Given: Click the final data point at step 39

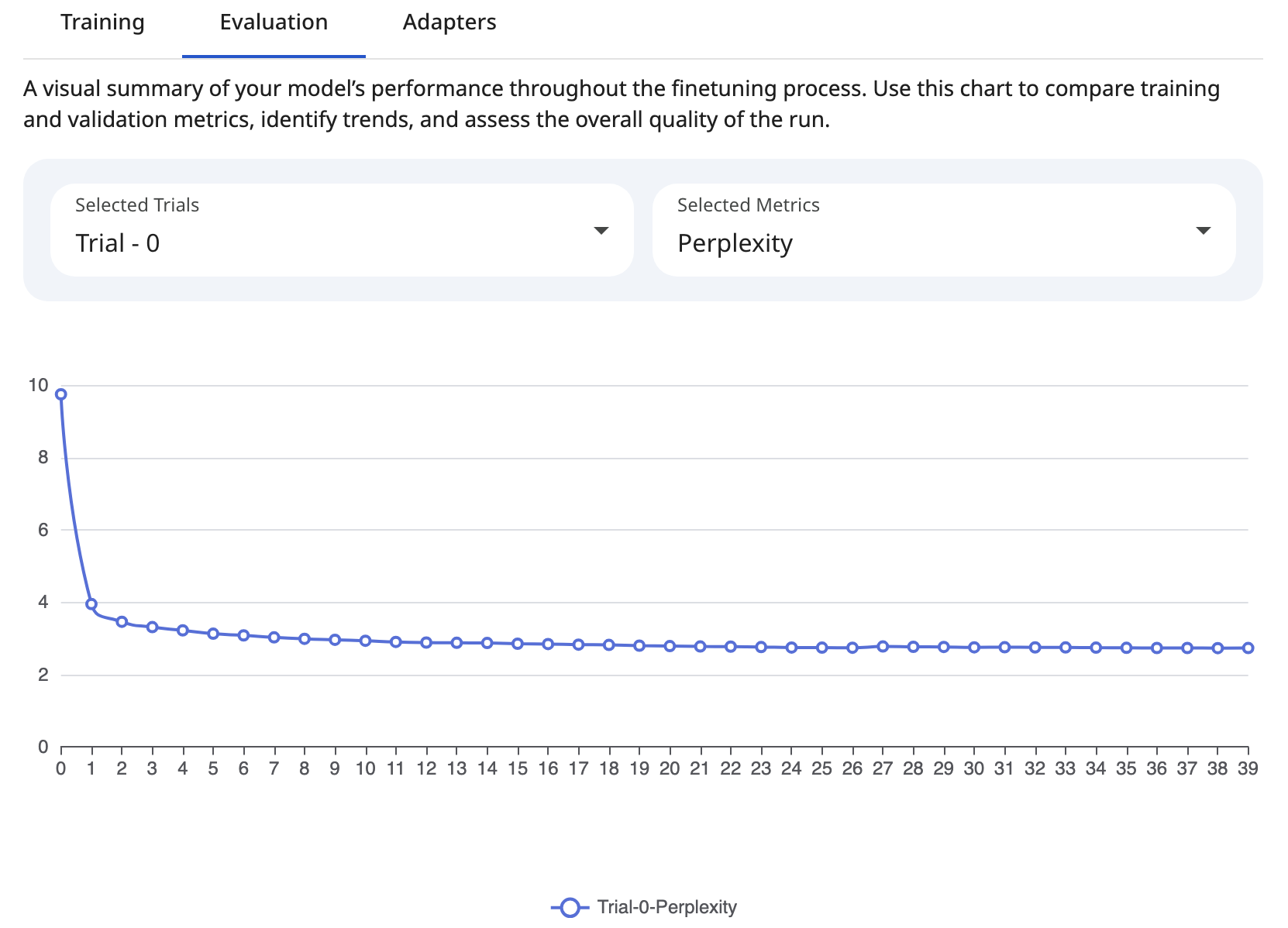Looking at the screenshot, I should pyautogui.click(x=1248, y=648).
